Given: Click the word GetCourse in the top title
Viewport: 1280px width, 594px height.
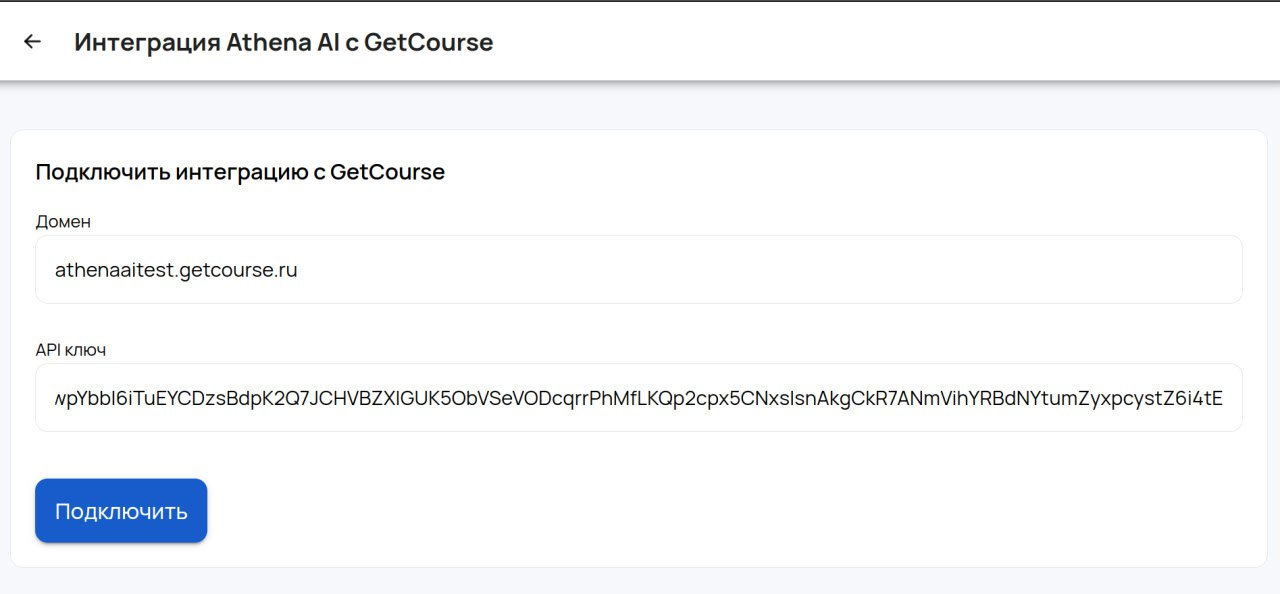Looking at the screenshot, I should click(428, 43).
